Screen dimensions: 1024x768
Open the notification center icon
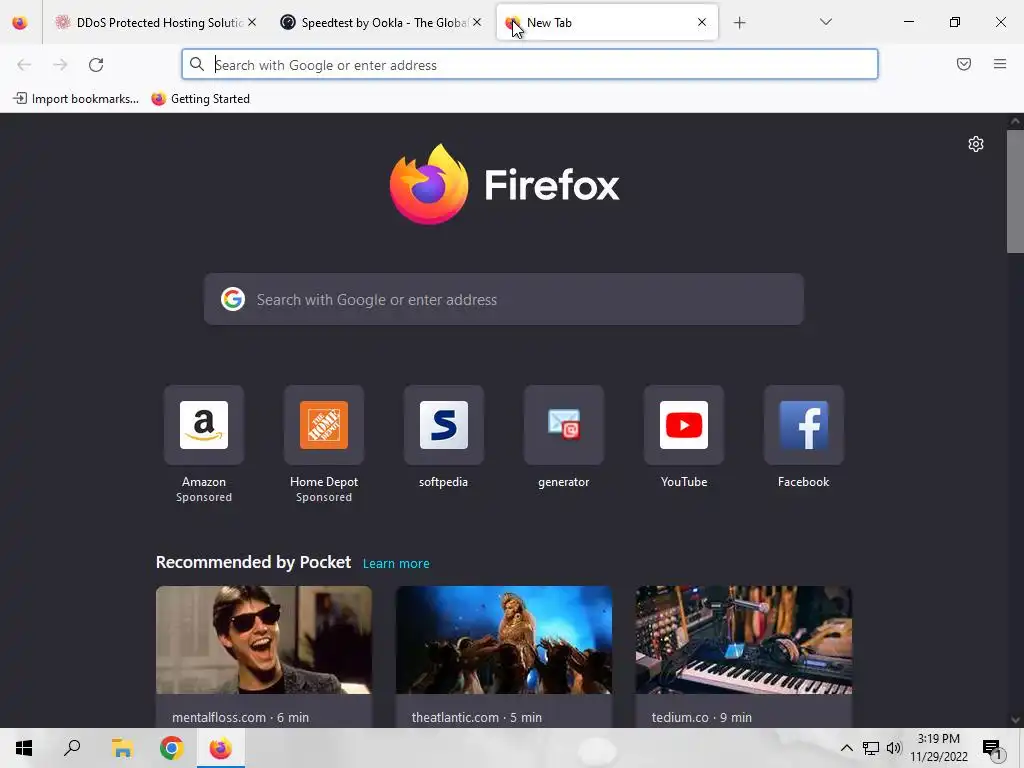(x=992, y=748)
